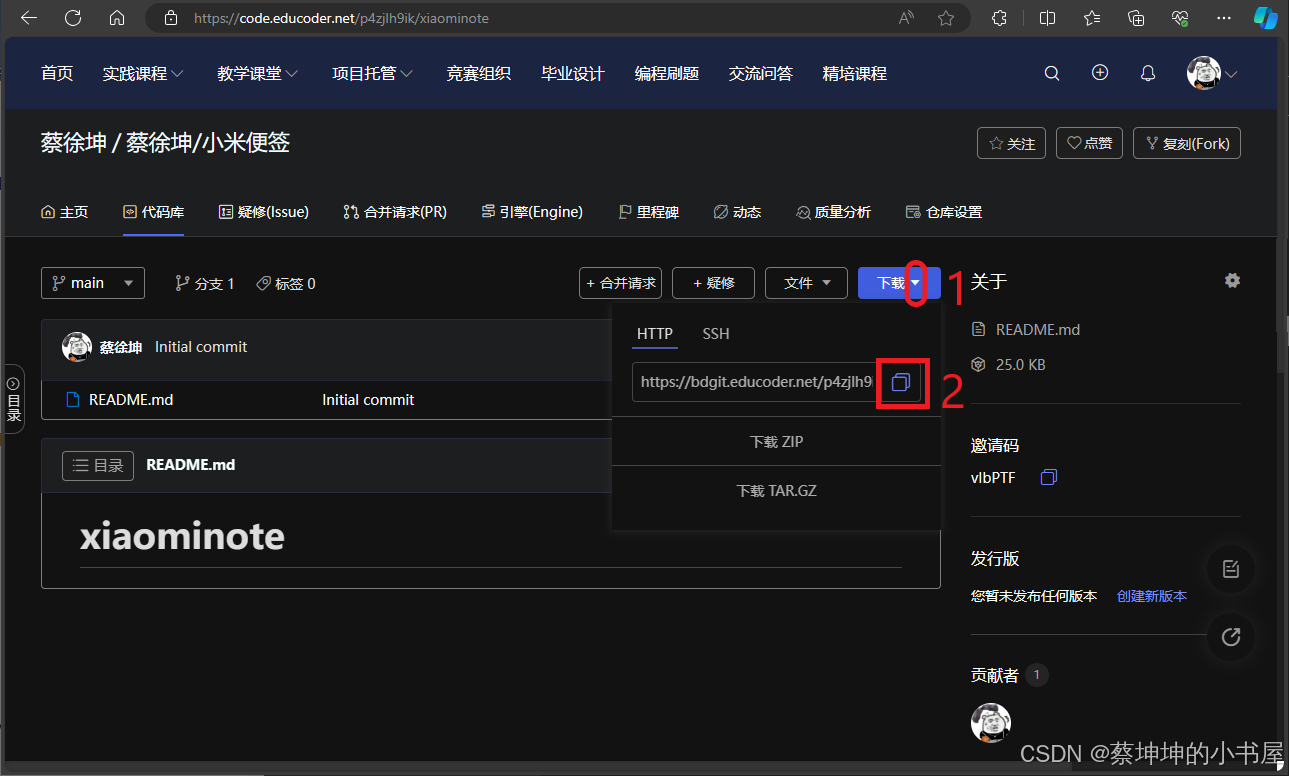
Task: Switch to the 主页 repository tab
Action: tap(64, 212)
